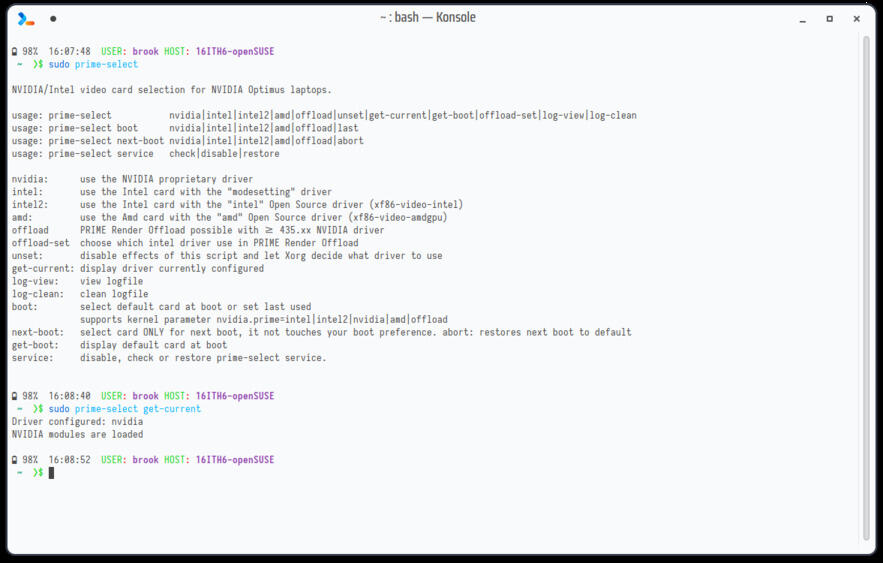Click 'display default card at boot' row
Image resolution: width=883 pixels, height=563 pixels.
[119, 345]
